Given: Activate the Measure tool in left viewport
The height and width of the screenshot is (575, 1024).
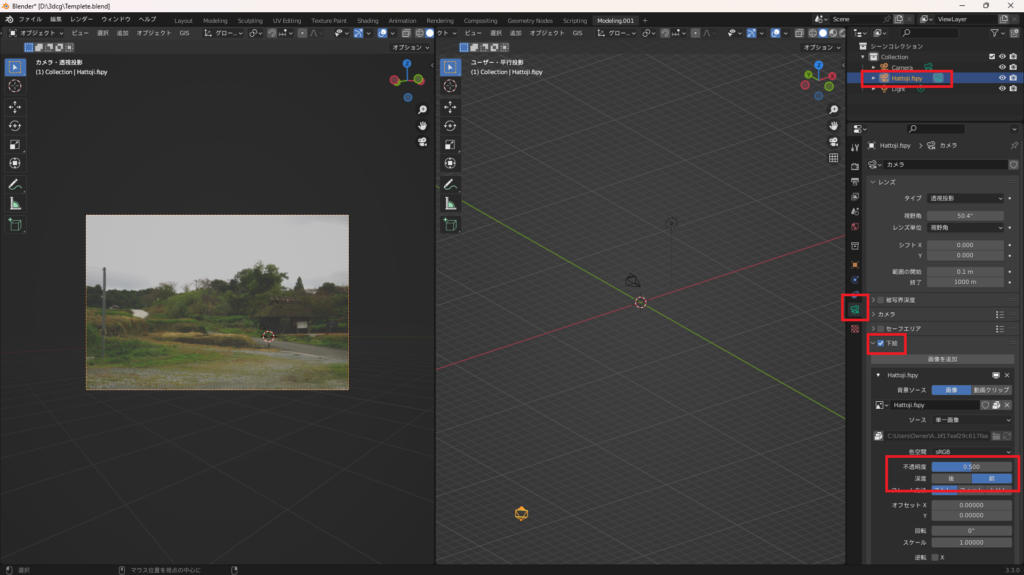Looking at the screenshot, I should (x=15, y=203).
